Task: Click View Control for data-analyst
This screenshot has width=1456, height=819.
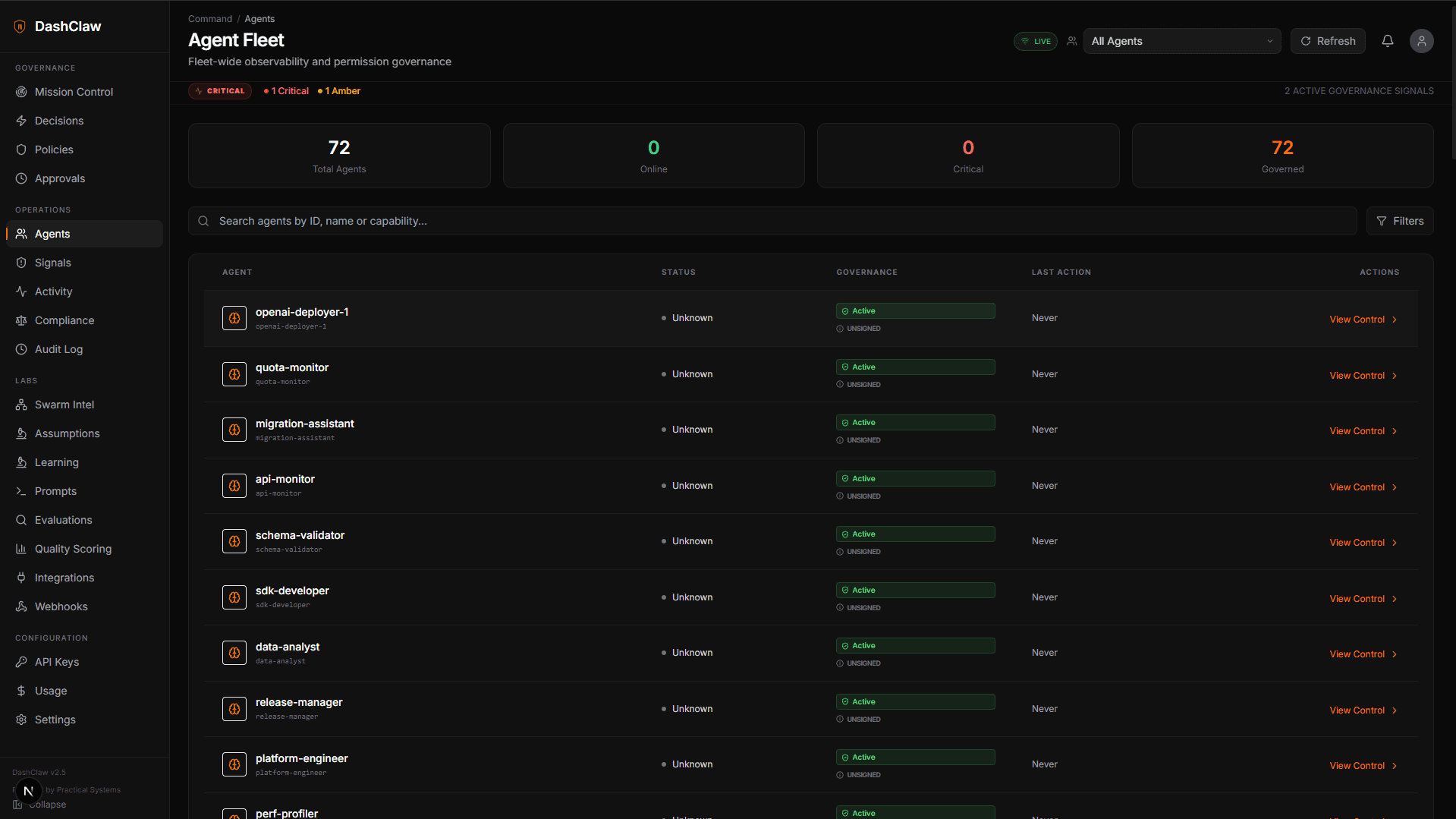Action: pos(1363,654)
